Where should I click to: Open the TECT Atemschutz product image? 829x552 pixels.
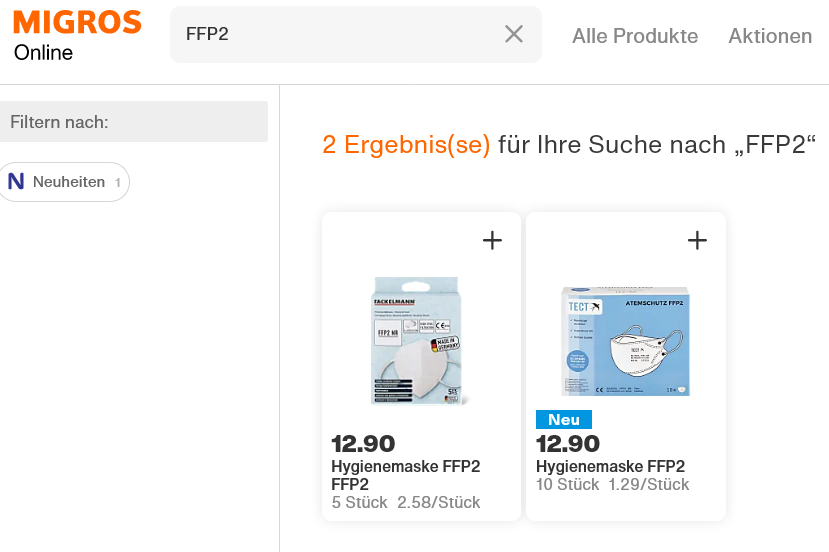coord(626,340)
